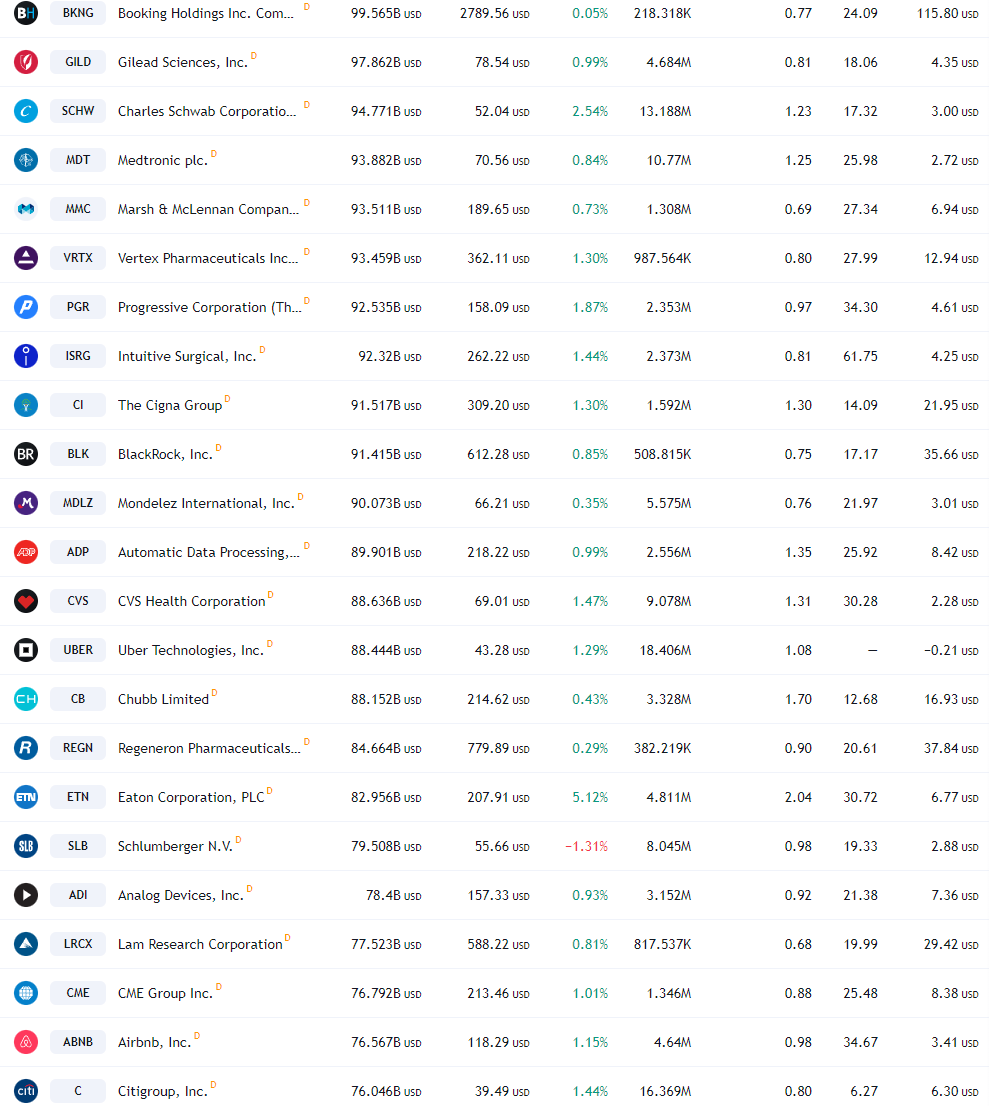The height and width of the screenshot is (1106, 989).
Task: Open Mondelez International, Inc. link
Action: pos(206,504)
